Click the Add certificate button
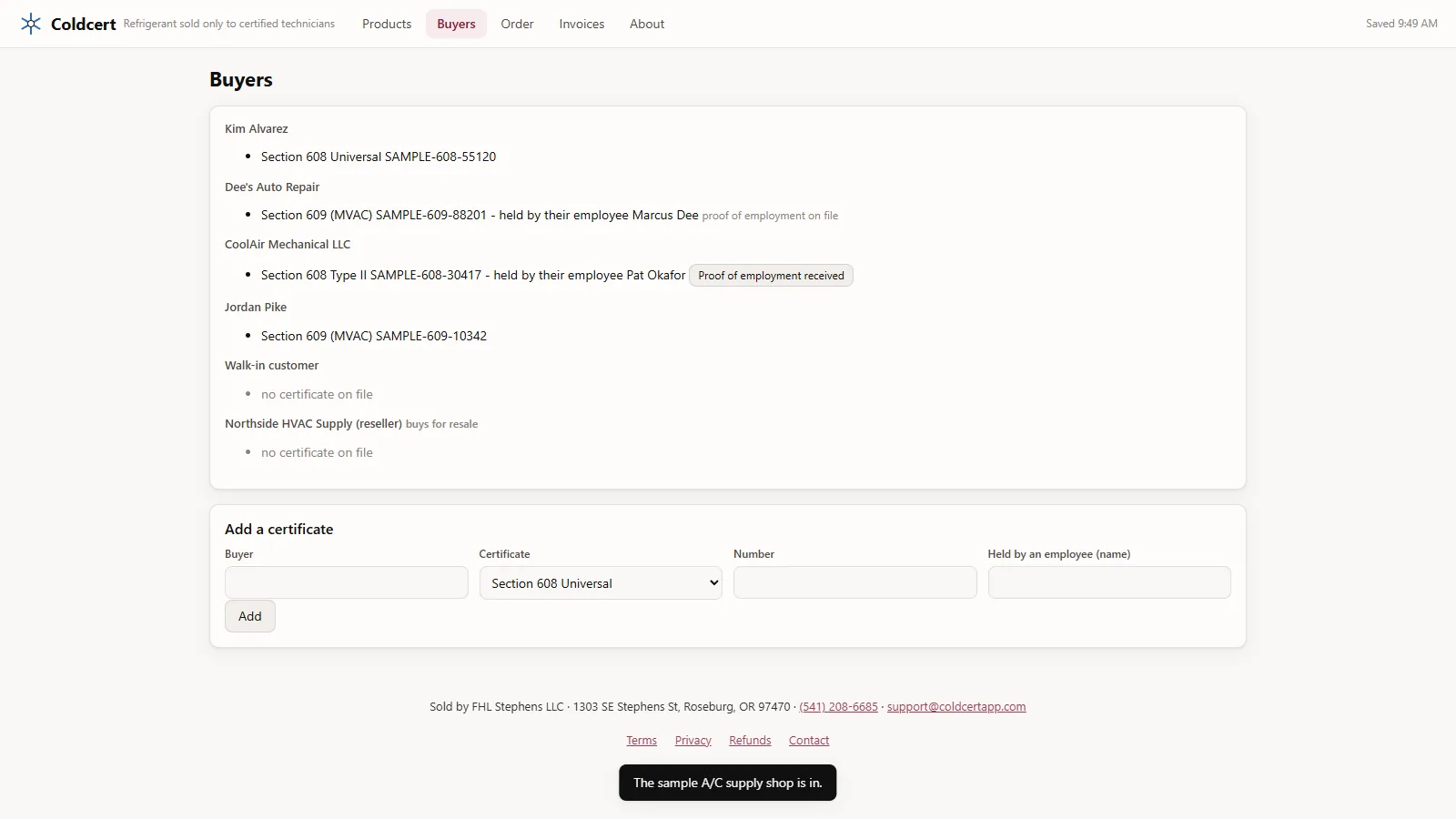This screenshot has width=1456, height=819. coord(250,616)
